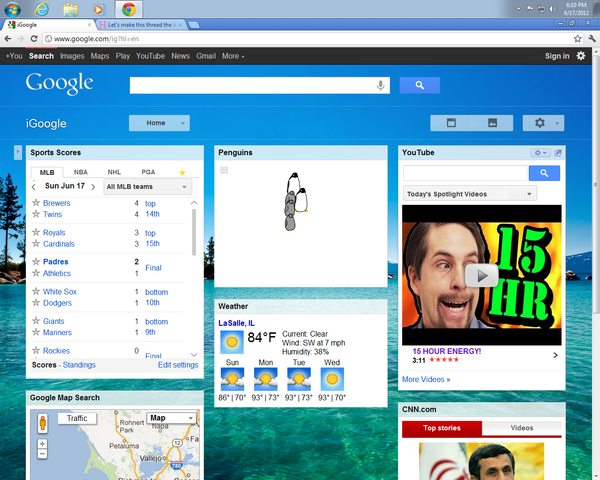Click the Windows Start orb
This screenshot has width=600, height=480.
coord(13,8)
